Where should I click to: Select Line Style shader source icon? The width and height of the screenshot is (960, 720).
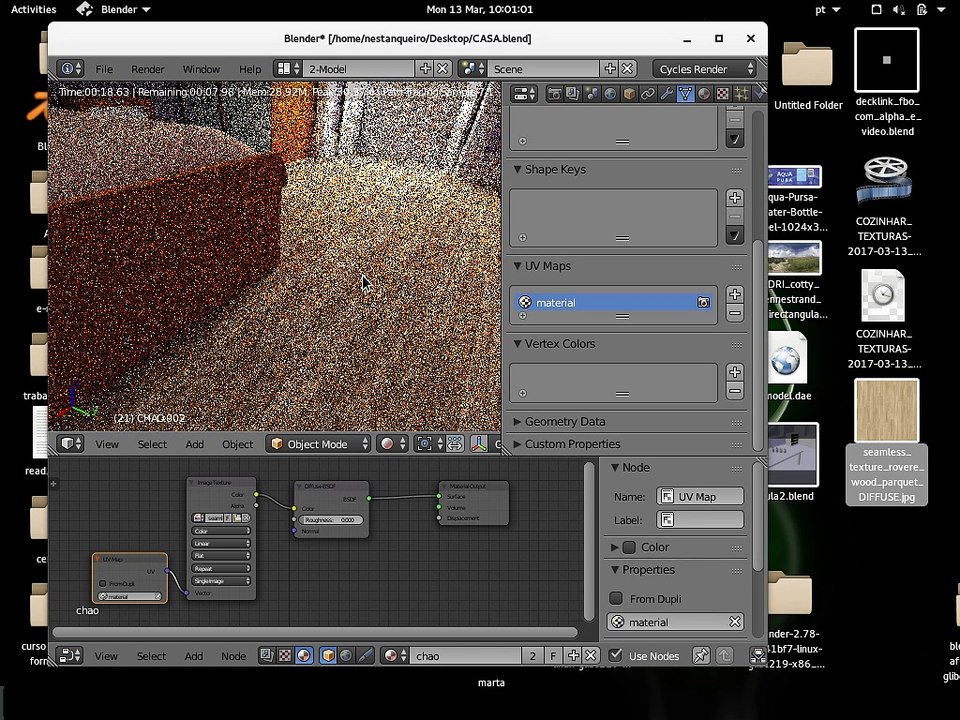[365, 656]
